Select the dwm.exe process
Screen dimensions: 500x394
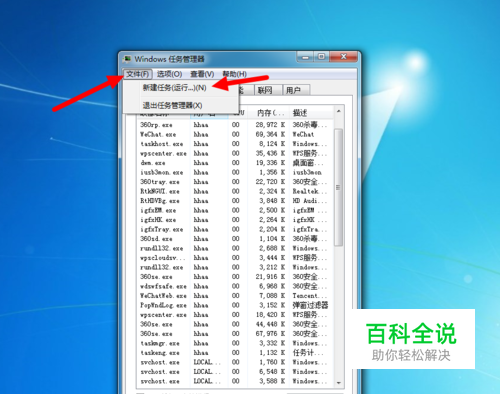[x=153, y=163]
